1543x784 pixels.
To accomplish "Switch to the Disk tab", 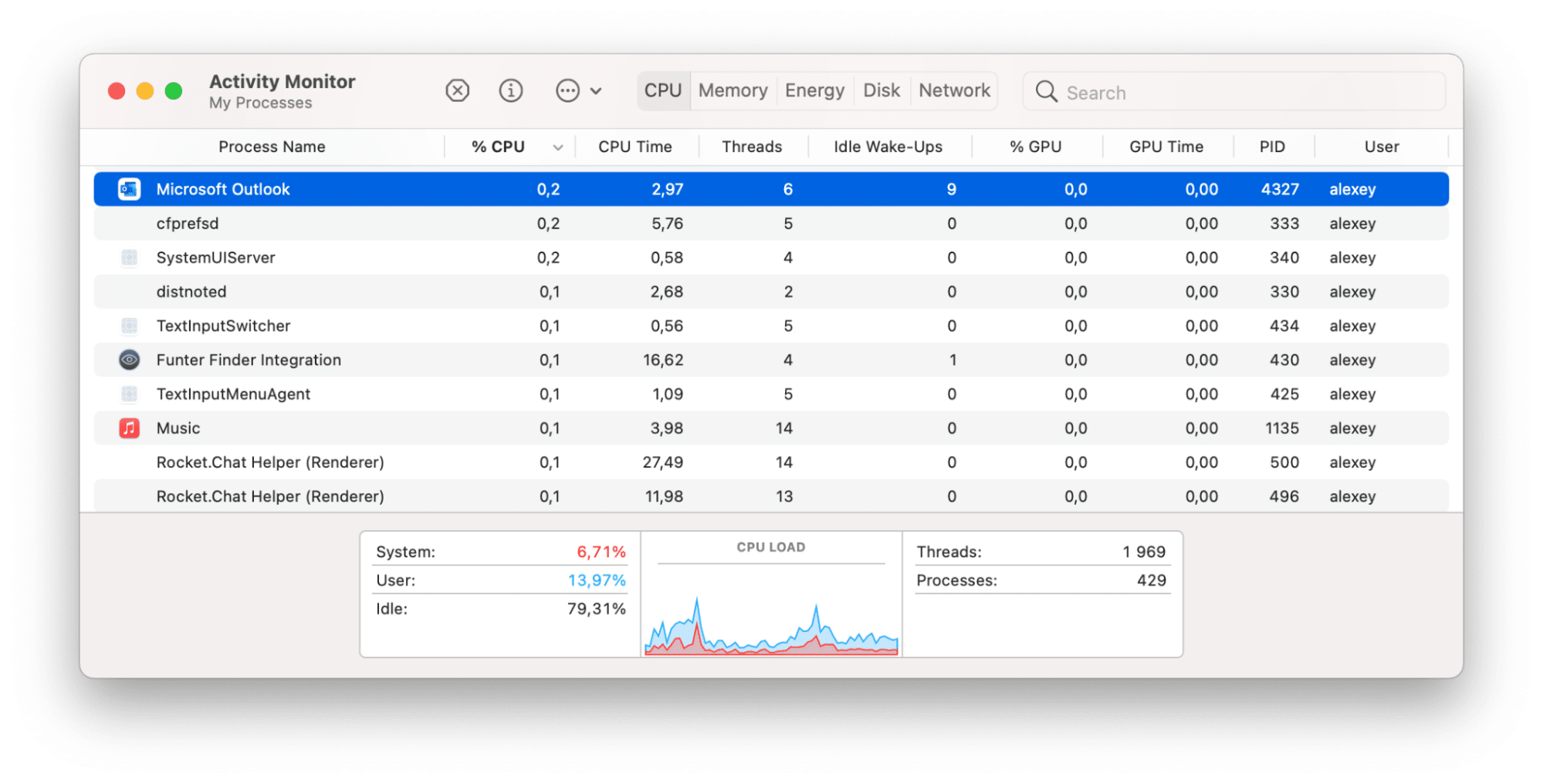I will point(881,91).
